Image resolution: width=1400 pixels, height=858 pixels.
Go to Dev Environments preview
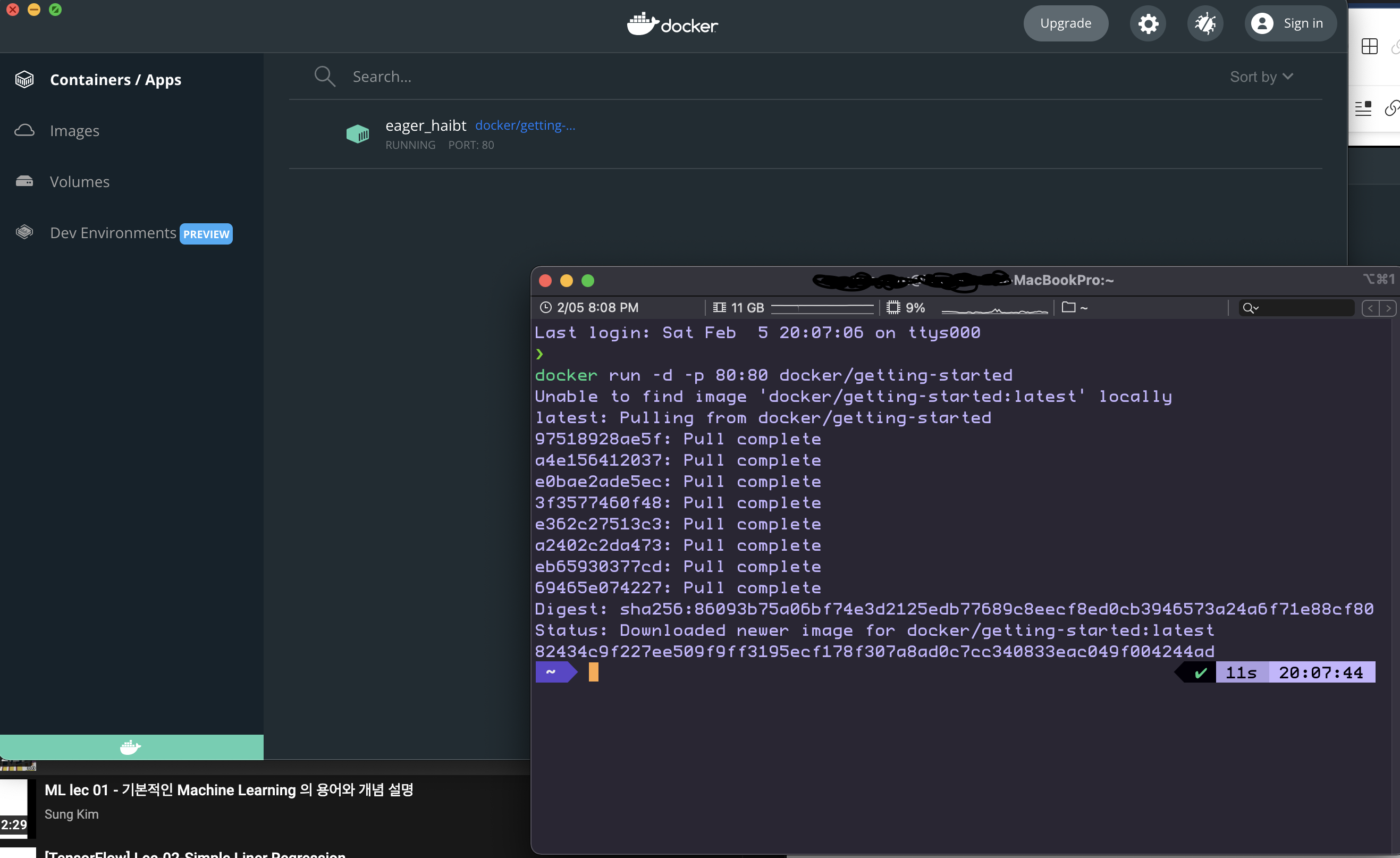click(x=113, y=233)
